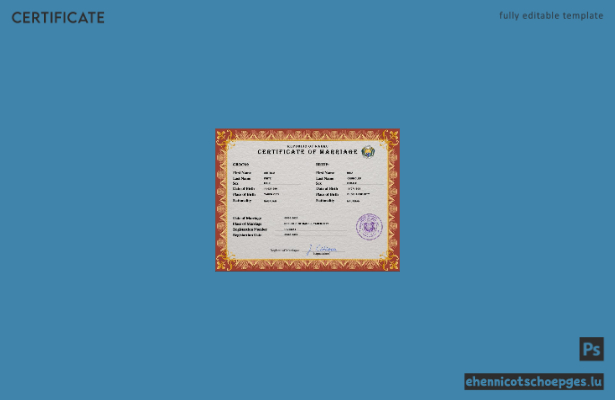Click the purple round stamp on certificate
The width and height of the screenshot is (615, 400).
[369, 227]
